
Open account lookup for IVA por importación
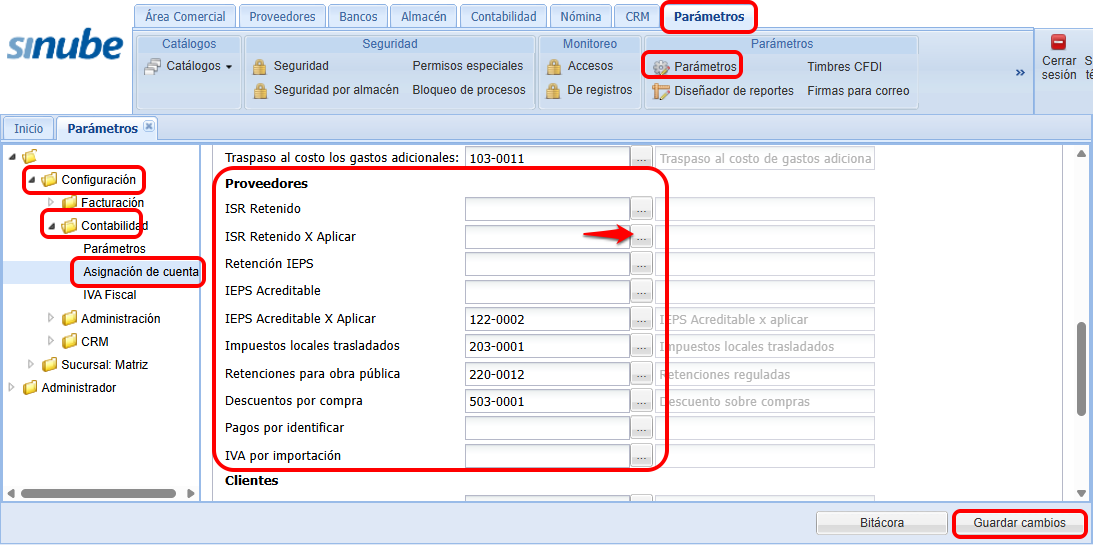tap(641, 456)
